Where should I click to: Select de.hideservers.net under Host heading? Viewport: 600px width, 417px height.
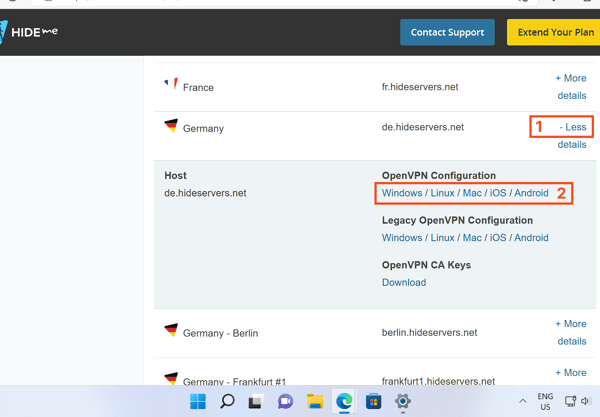coord(205,193)
